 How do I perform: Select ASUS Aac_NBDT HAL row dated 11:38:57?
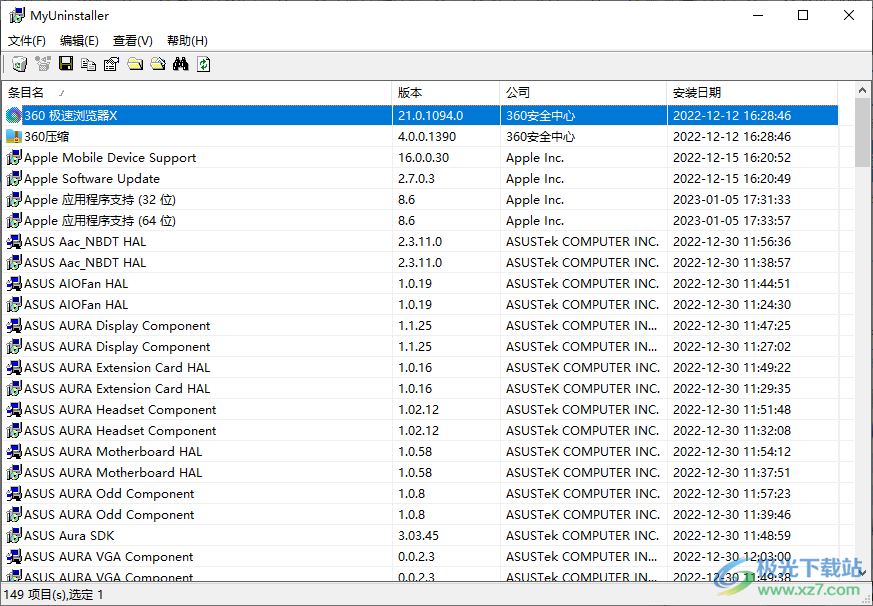coord(420,263)
